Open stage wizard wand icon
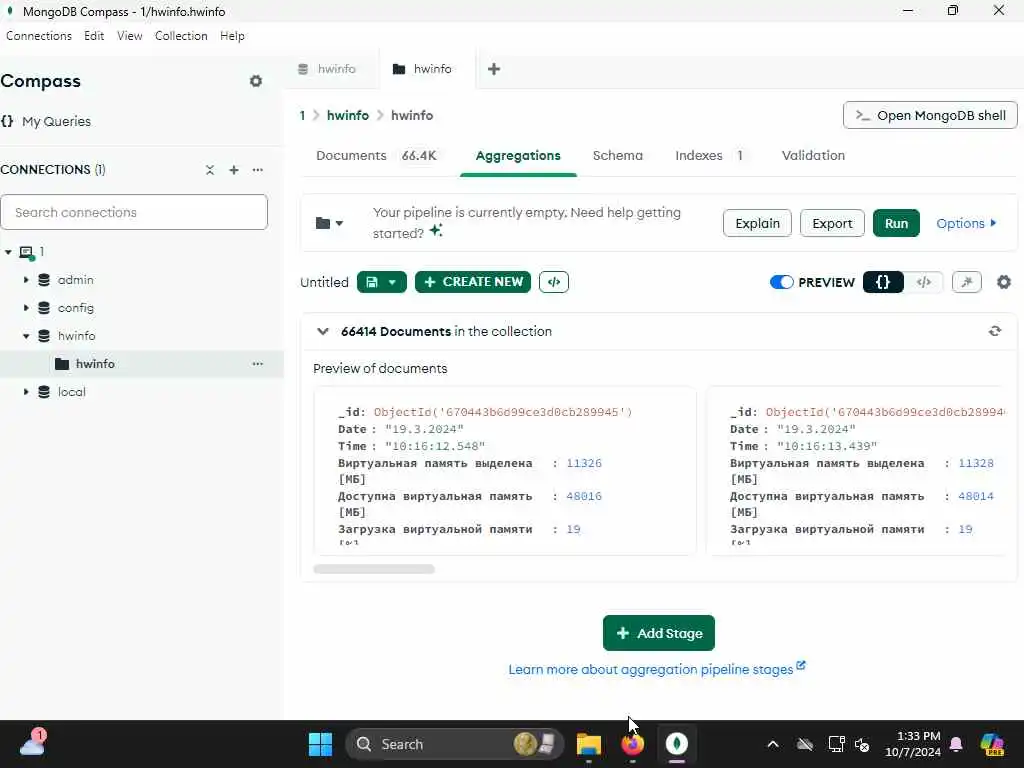The height and width of the screenshot is (768, 1024). [x=967, y=282]
